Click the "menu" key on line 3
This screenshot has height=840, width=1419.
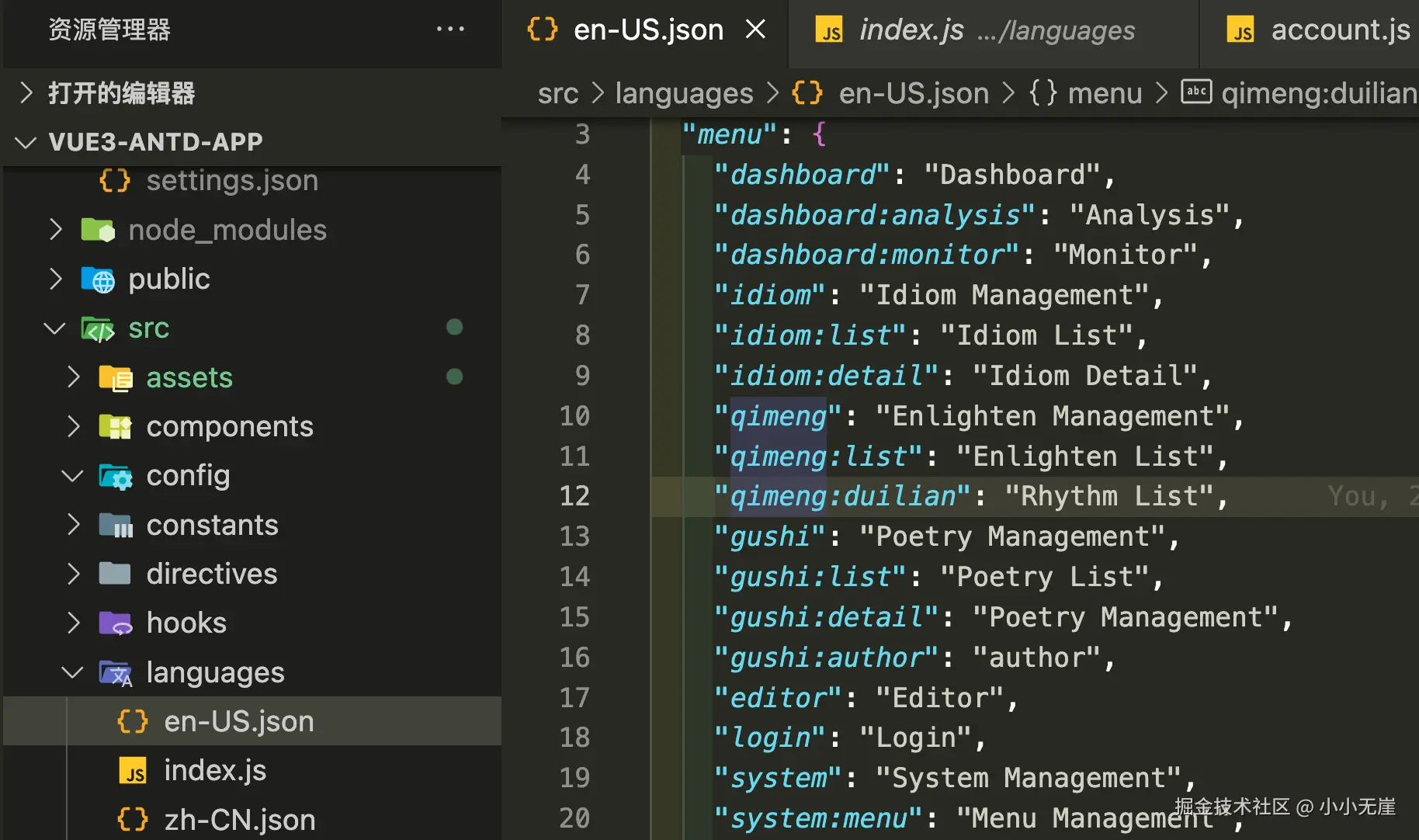click(x=730, y=134)
